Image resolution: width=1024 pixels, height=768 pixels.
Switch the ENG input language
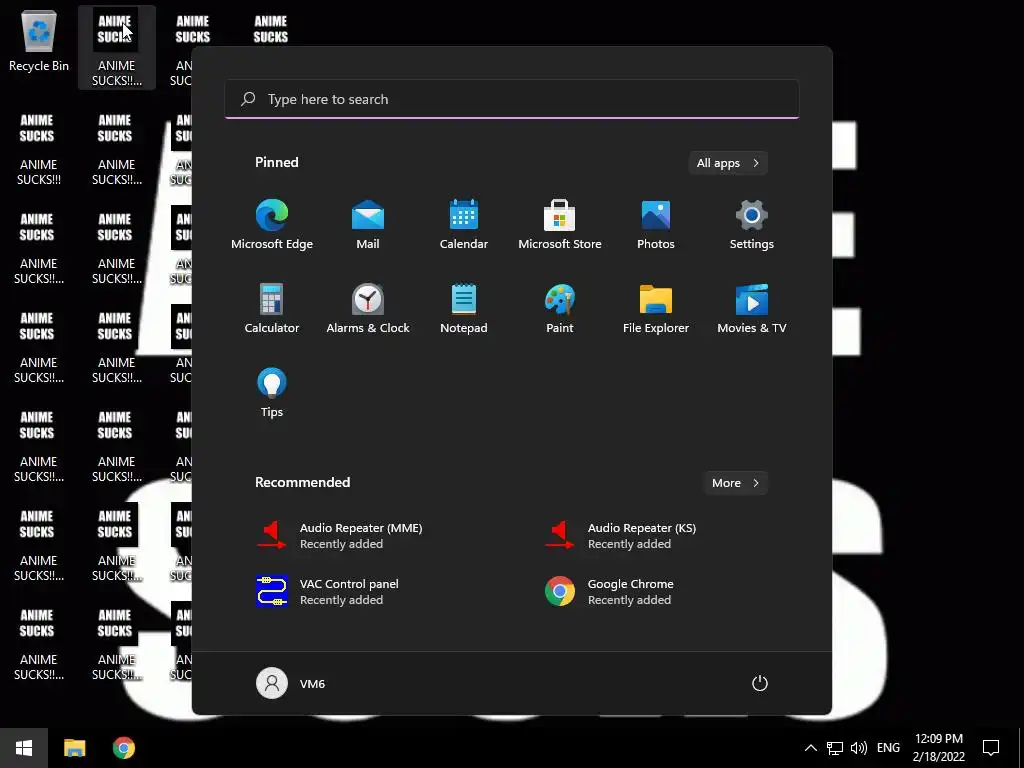tap(888, 748)
